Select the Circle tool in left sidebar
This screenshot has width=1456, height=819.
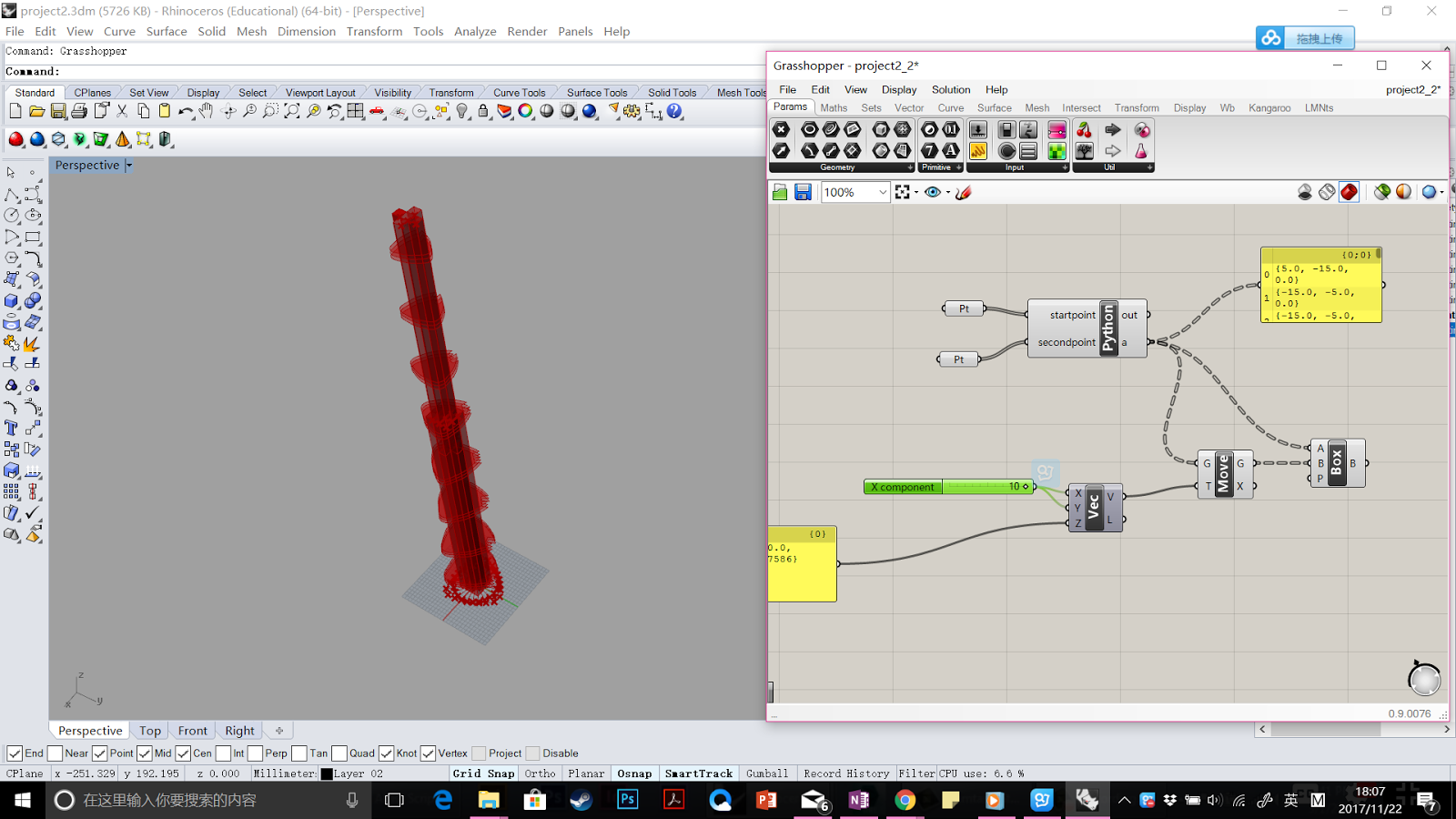click(x=12, y=216)
